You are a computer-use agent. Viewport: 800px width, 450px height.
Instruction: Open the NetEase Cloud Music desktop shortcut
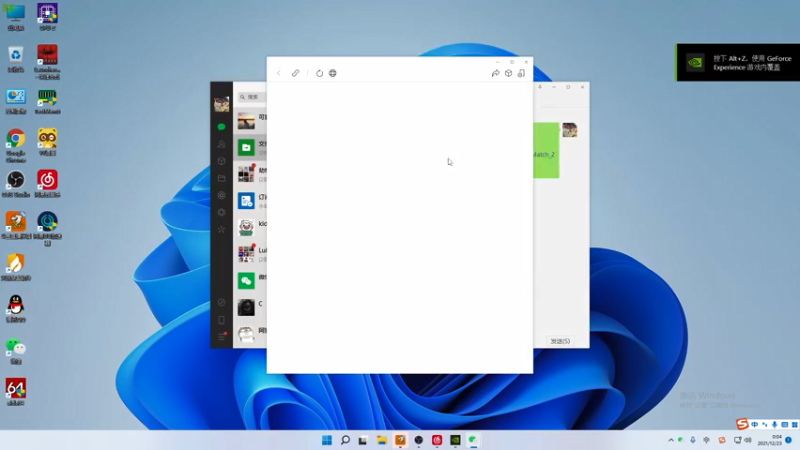coord(47,184)
